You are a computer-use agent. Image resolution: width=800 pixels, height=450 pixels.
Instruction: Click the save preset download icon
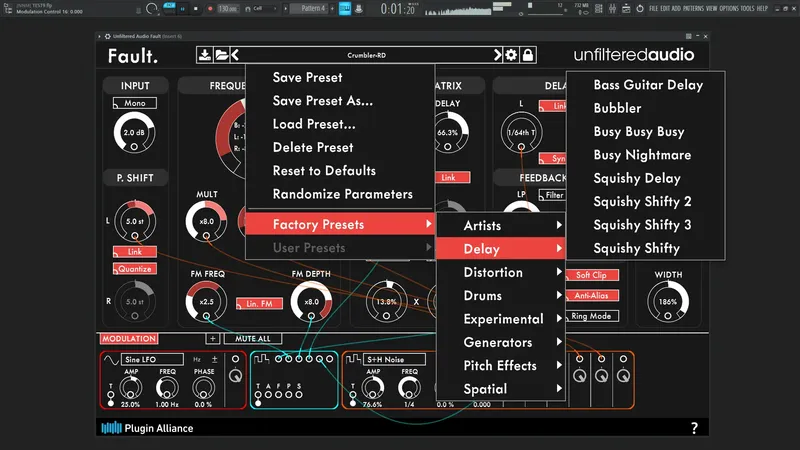tap(205, 55)
